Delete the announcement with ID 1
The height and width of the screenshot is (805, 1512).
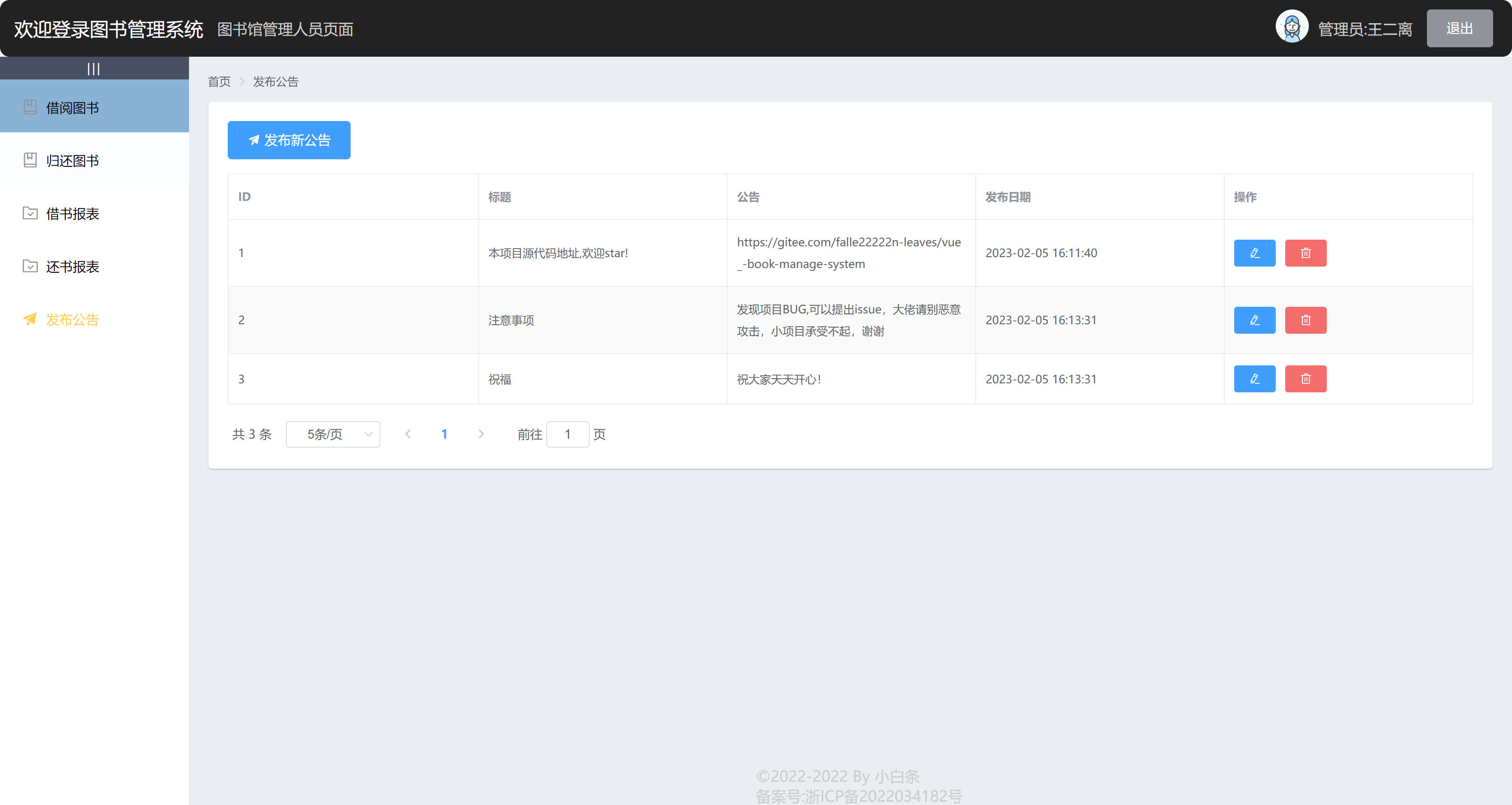point(1306,253)
